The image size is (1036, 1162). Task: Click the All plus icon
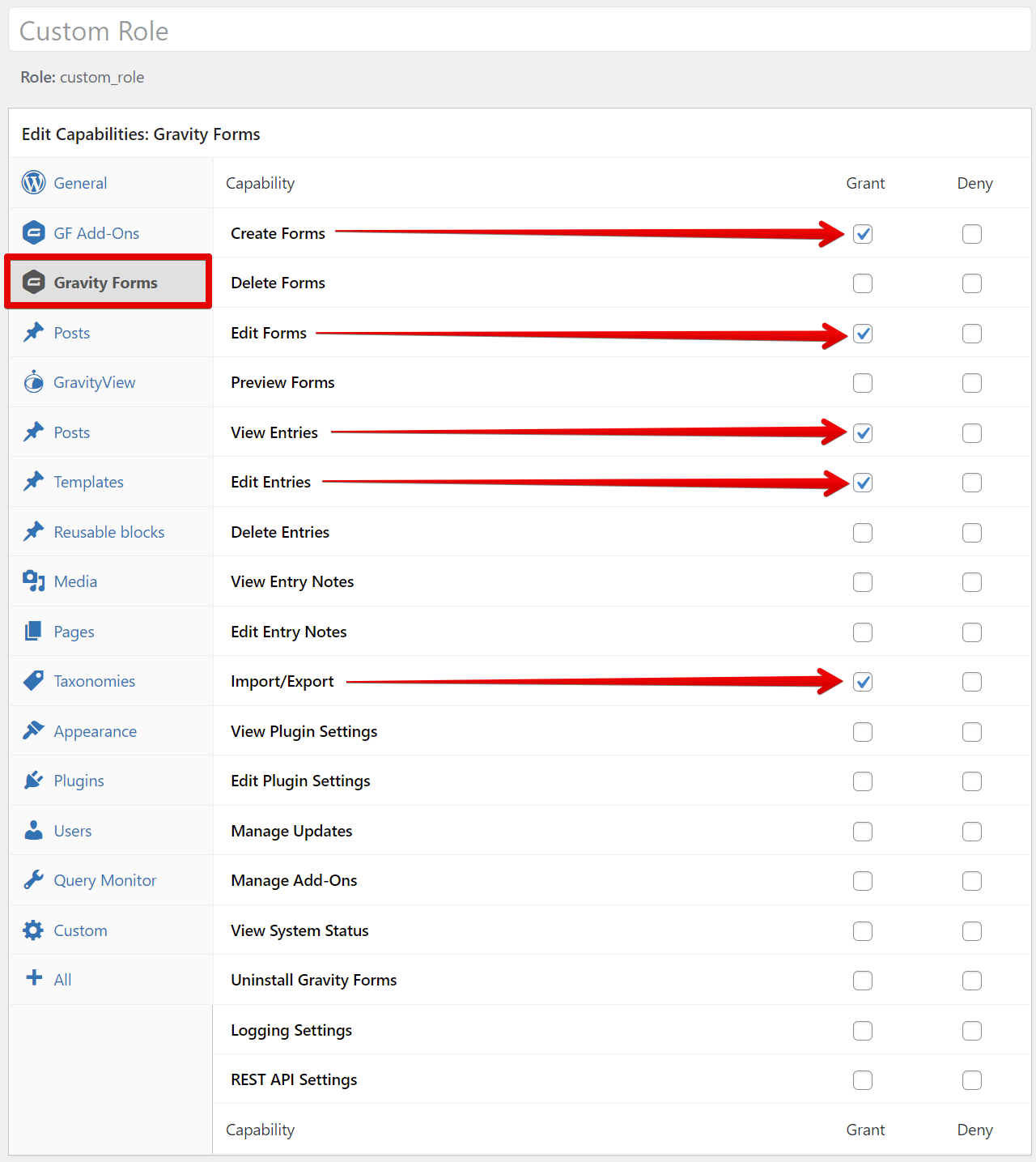coord(34,978)
